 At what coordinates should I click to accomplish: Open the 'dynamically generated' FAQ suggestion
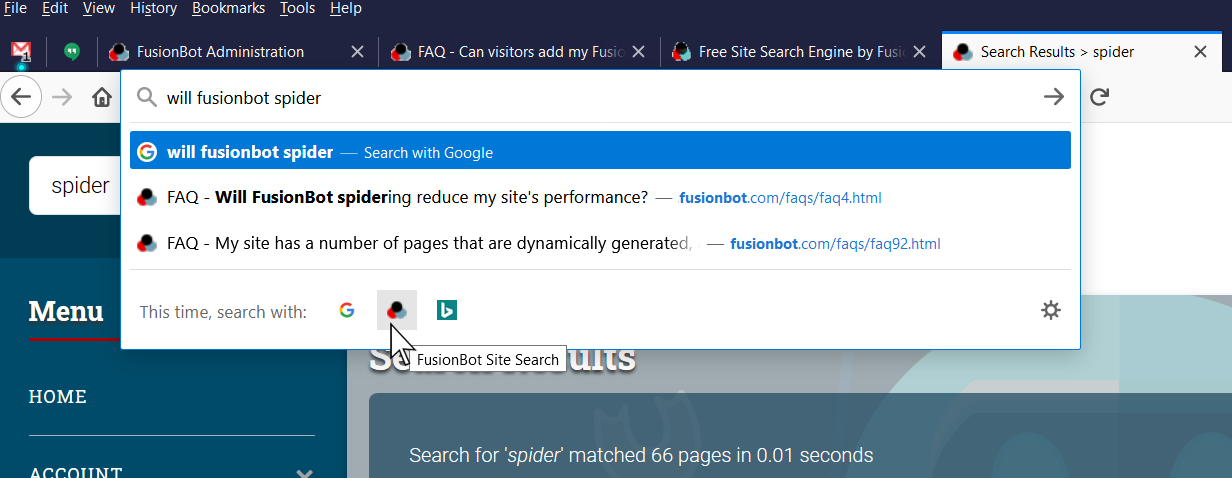[600, 243]
